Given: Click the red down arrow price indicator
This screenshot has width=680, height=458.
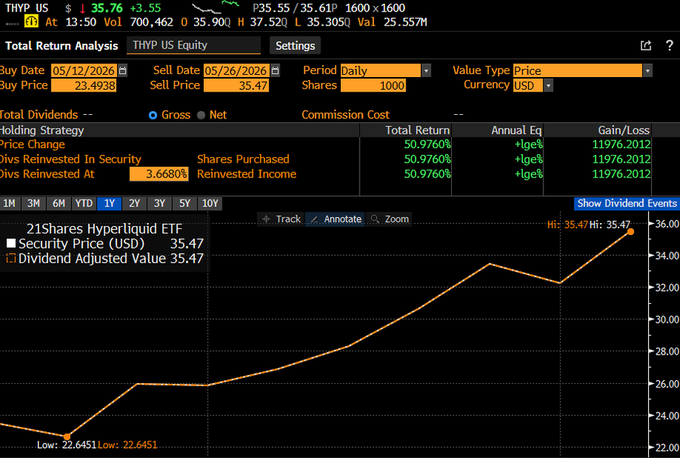Looking at the screenshot, I should tap(82, 8).
